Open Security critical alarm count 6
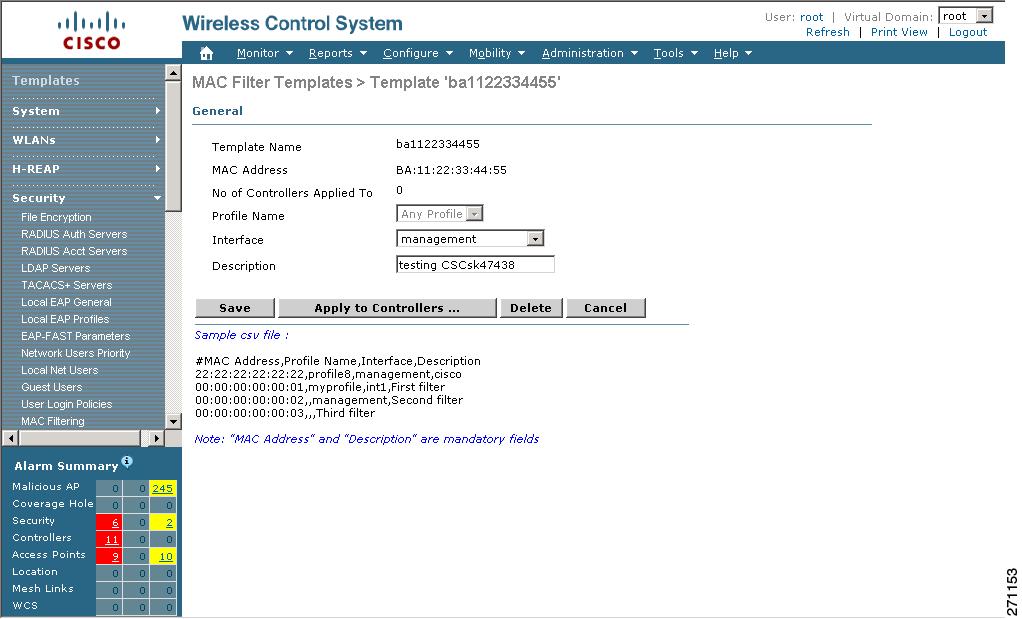Image resolution: width=1022 pixels, height=619 pixels. [x=109, y=523]
